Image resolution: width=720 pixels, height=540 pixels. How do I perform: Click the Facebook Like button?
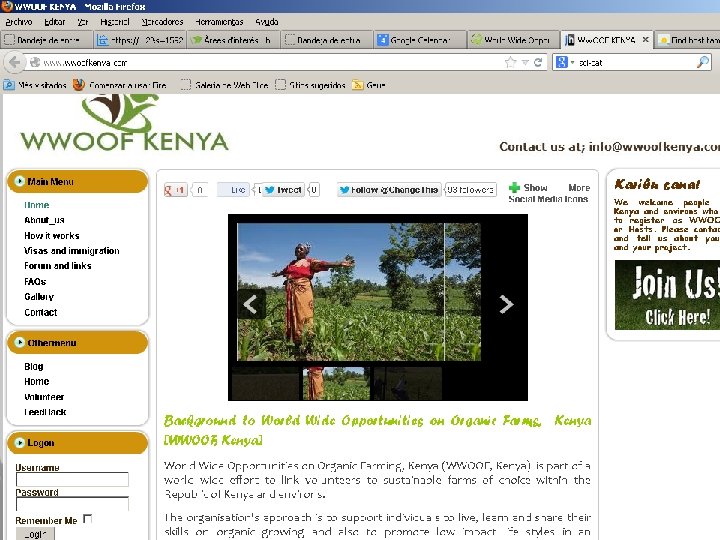233,190
